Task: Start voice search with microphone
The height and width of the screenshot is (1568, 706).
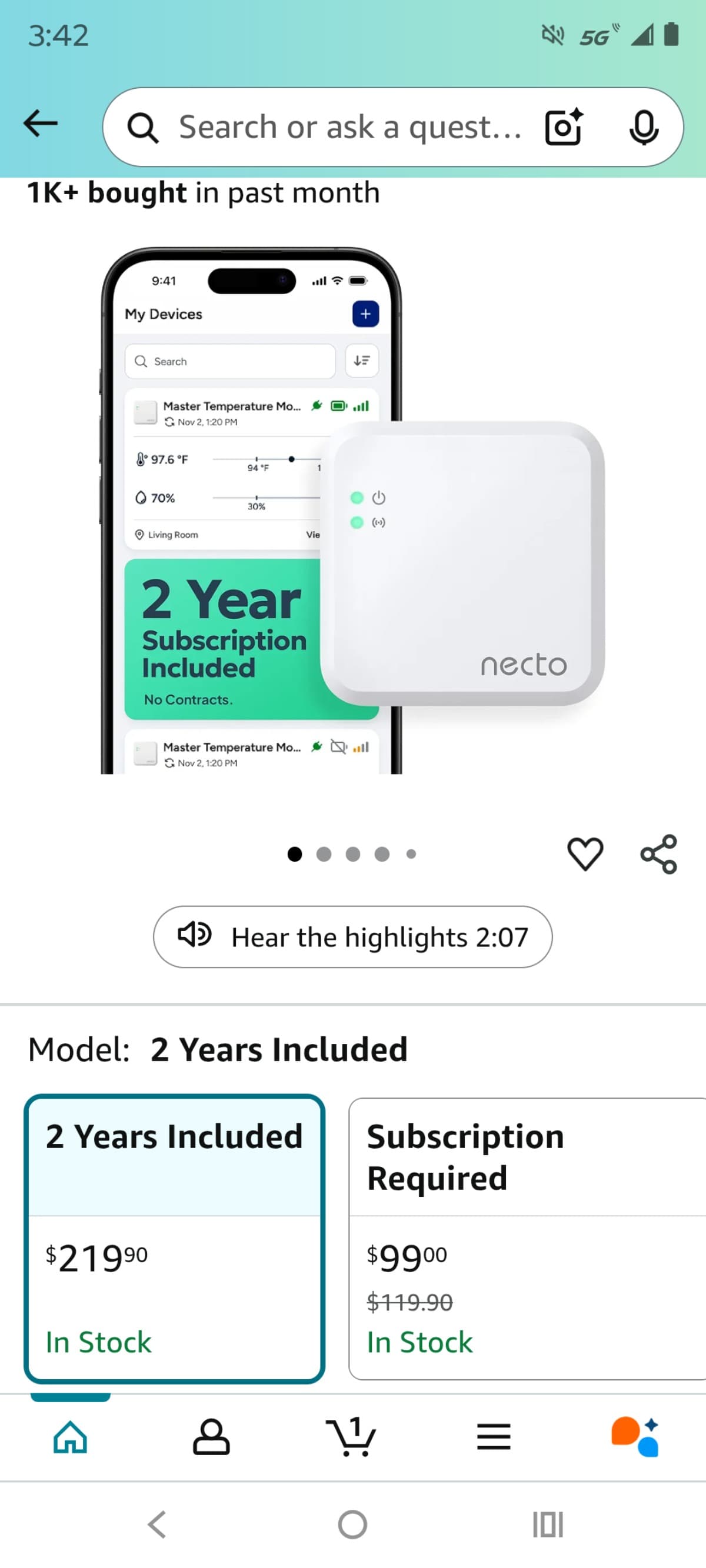Action: 643,127
